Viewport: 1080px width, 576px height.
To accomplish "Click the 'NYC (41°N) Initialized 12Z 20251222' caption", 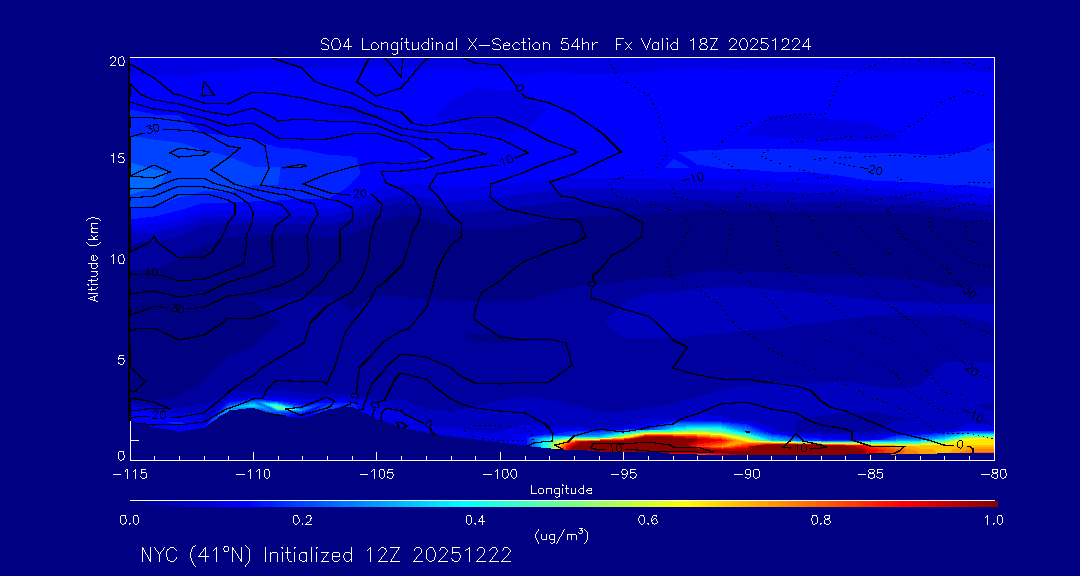I will (x=326, y=555).
